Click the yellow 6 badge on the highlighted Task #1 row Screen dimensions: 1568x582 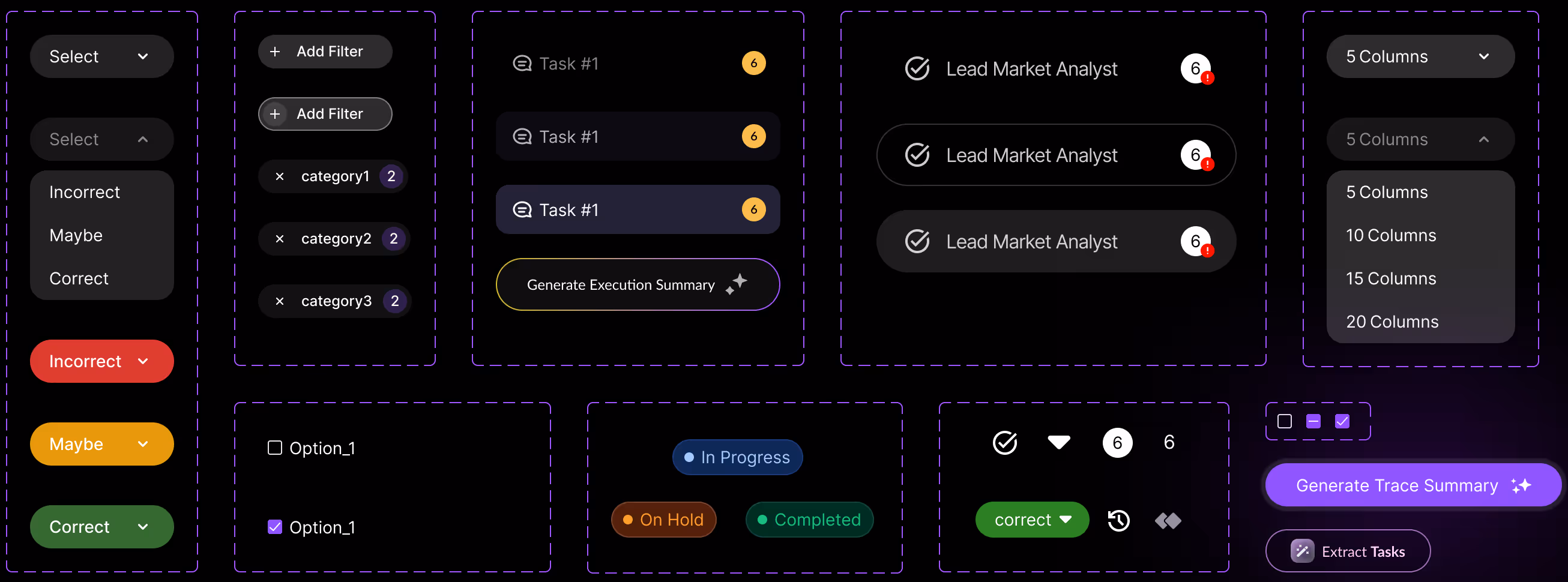[753, 210]
